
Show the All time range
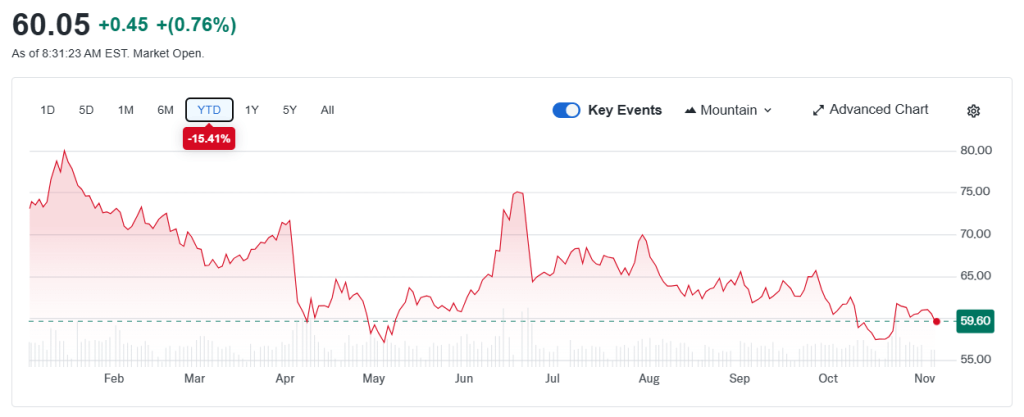[328, 110]
